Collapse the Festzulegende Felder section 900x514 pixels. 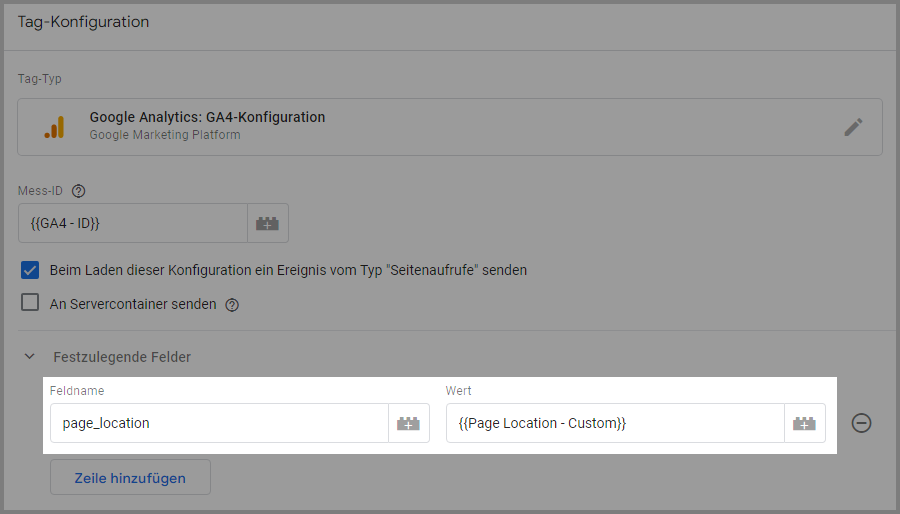30,357
